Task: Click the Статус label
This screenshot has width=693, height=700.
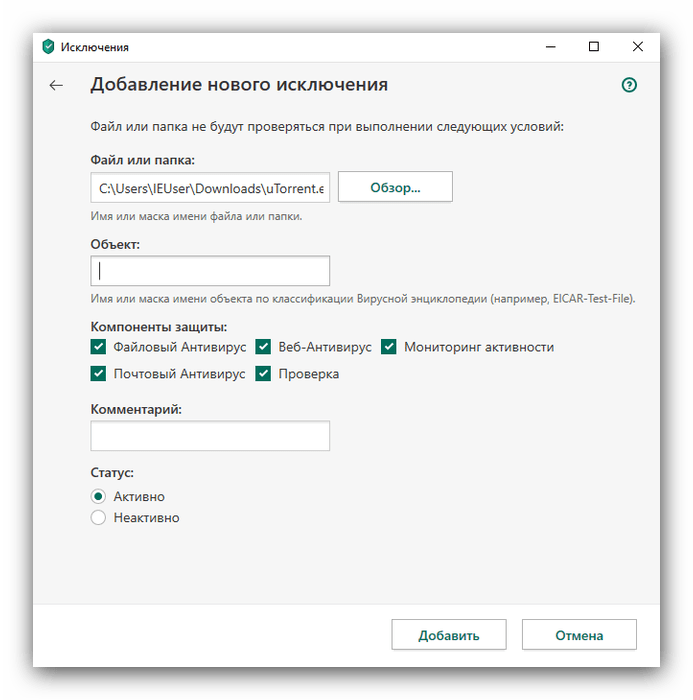Action: [x=112, y=472]
